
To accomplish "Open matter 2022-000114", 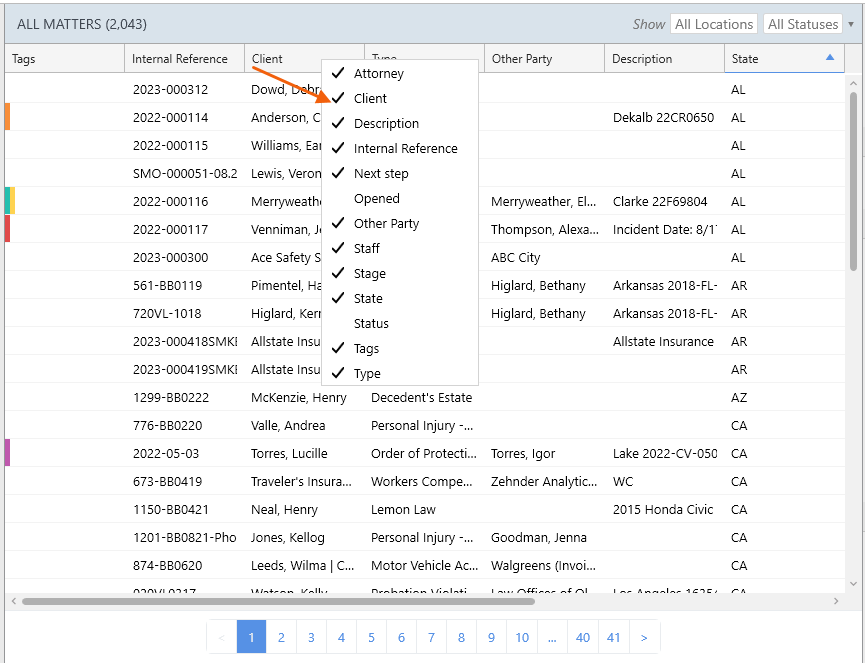I will [170, 117].
